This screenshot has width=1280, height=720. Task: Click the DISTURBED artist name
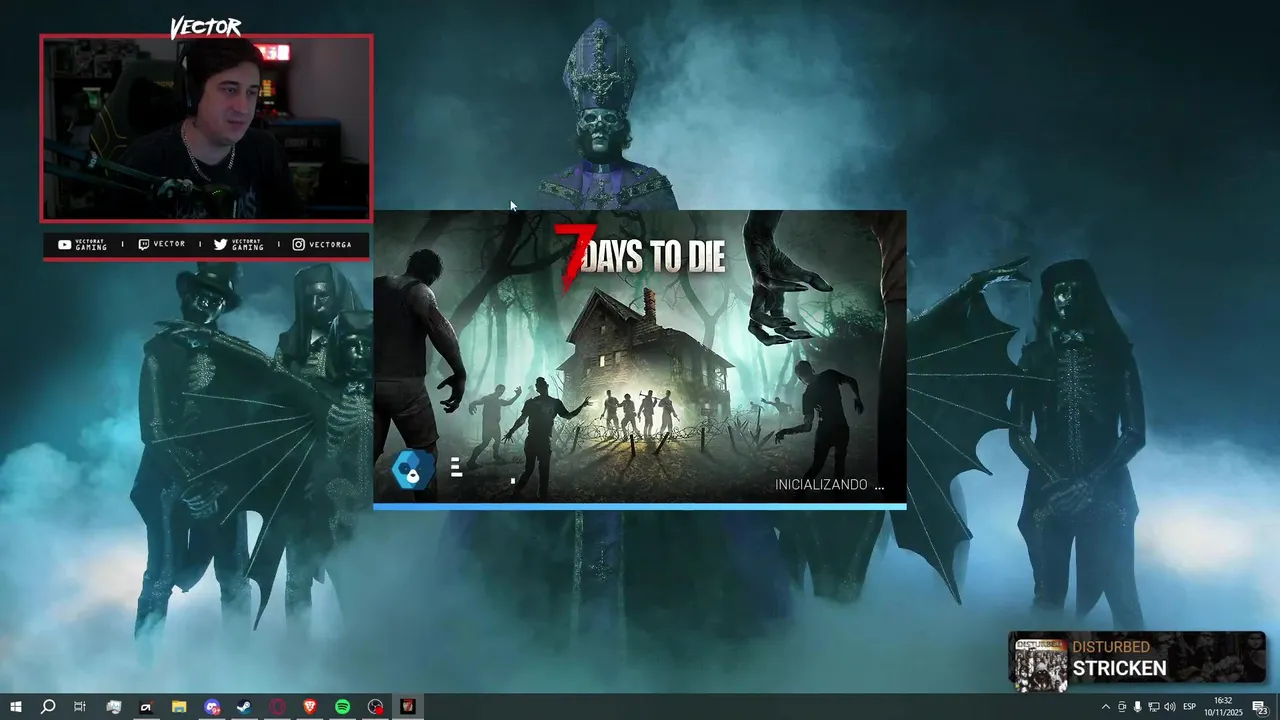point(1111,647)
